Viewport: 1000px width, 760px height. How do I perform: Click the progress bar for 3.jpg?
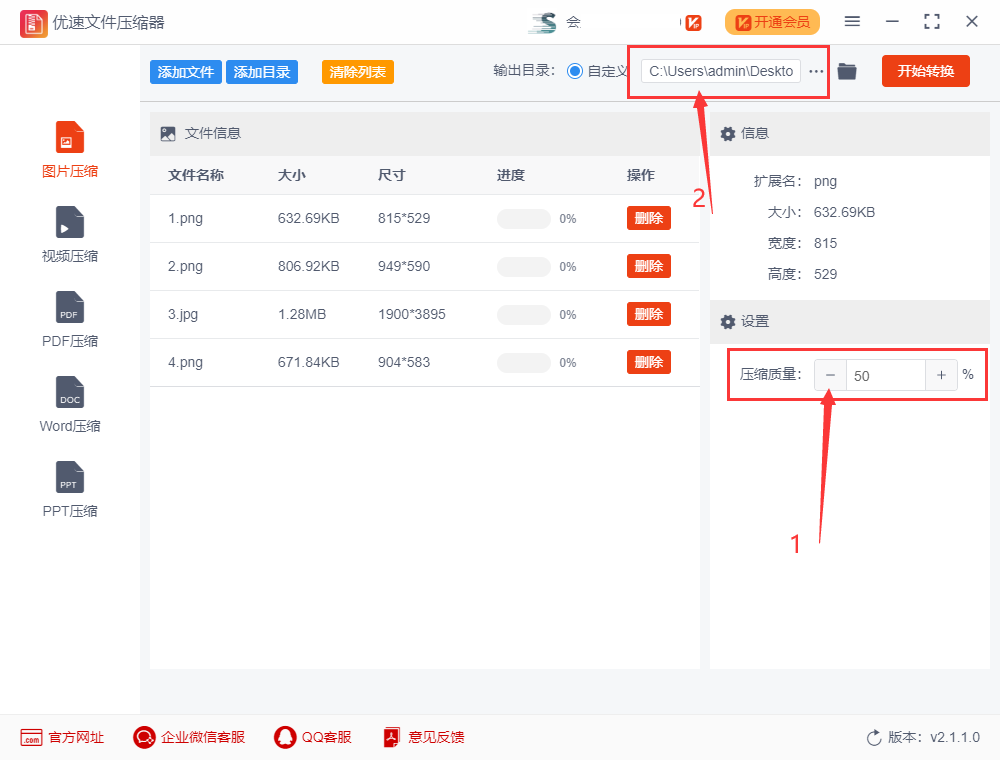[x=524, y=315]
